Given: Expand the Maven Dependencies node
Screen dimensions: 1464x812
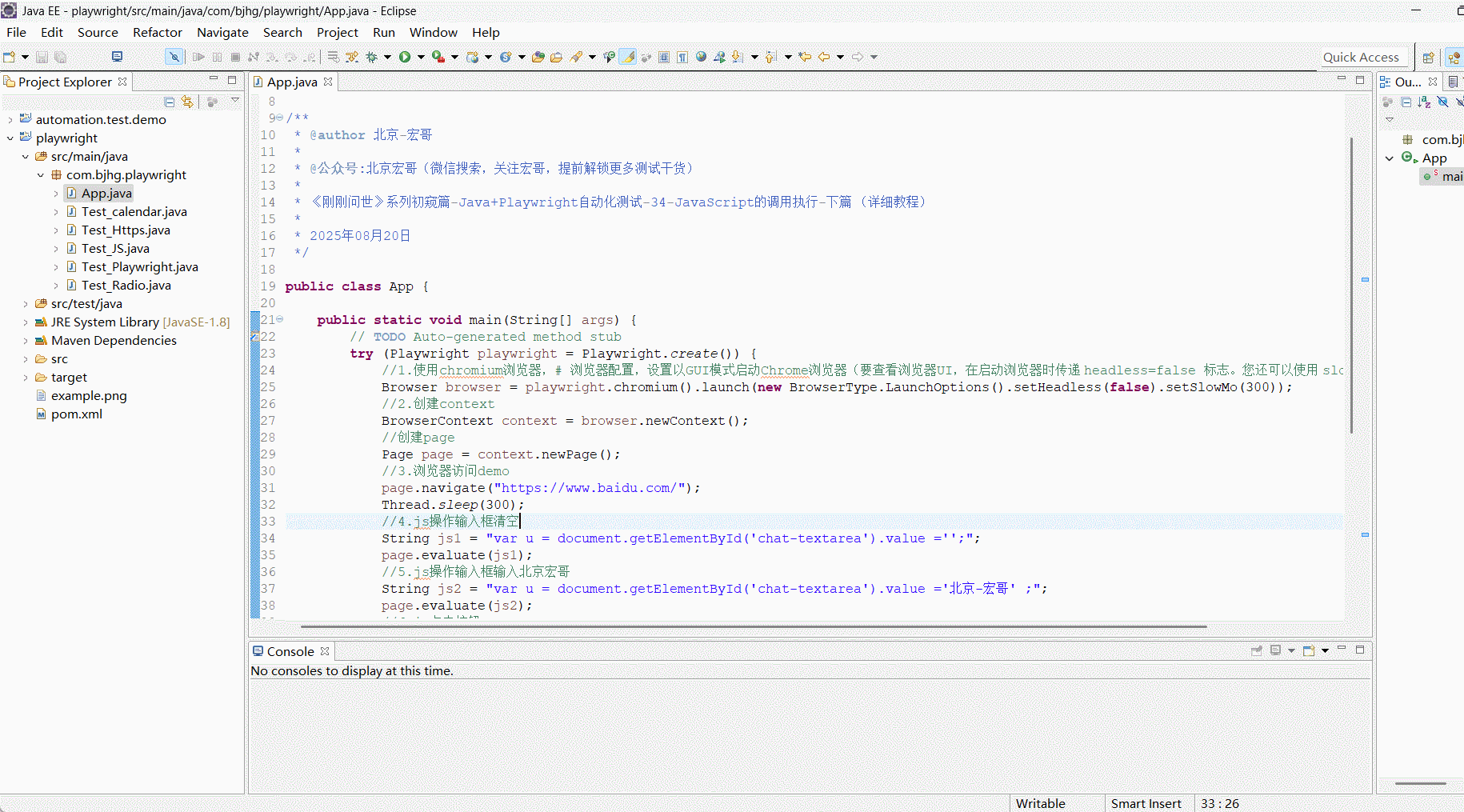Looking at the screenshot, I should coord(26,341).
